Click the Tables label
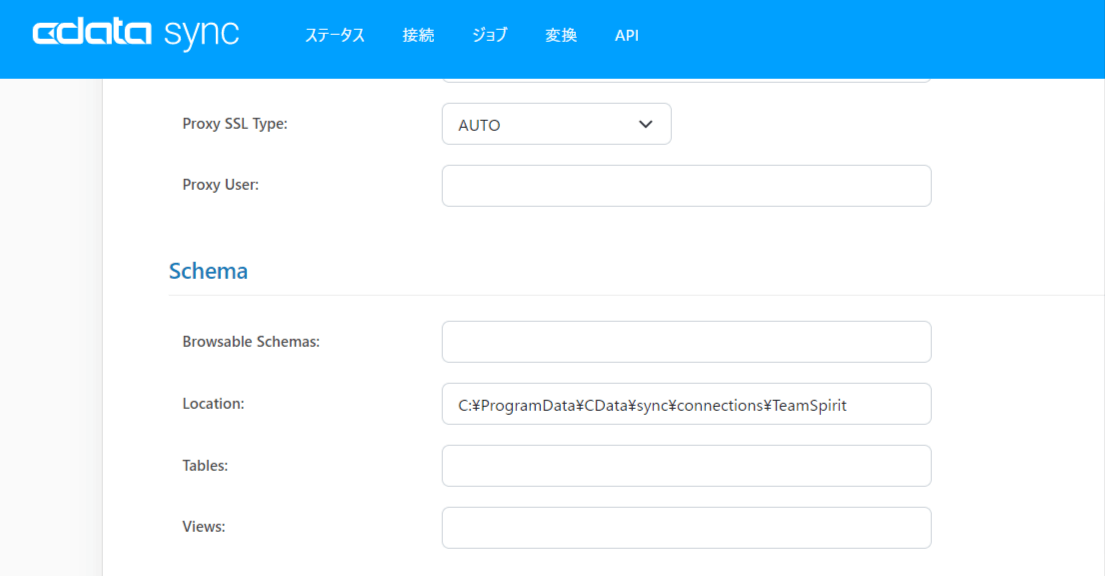 [x=205, y=465]
